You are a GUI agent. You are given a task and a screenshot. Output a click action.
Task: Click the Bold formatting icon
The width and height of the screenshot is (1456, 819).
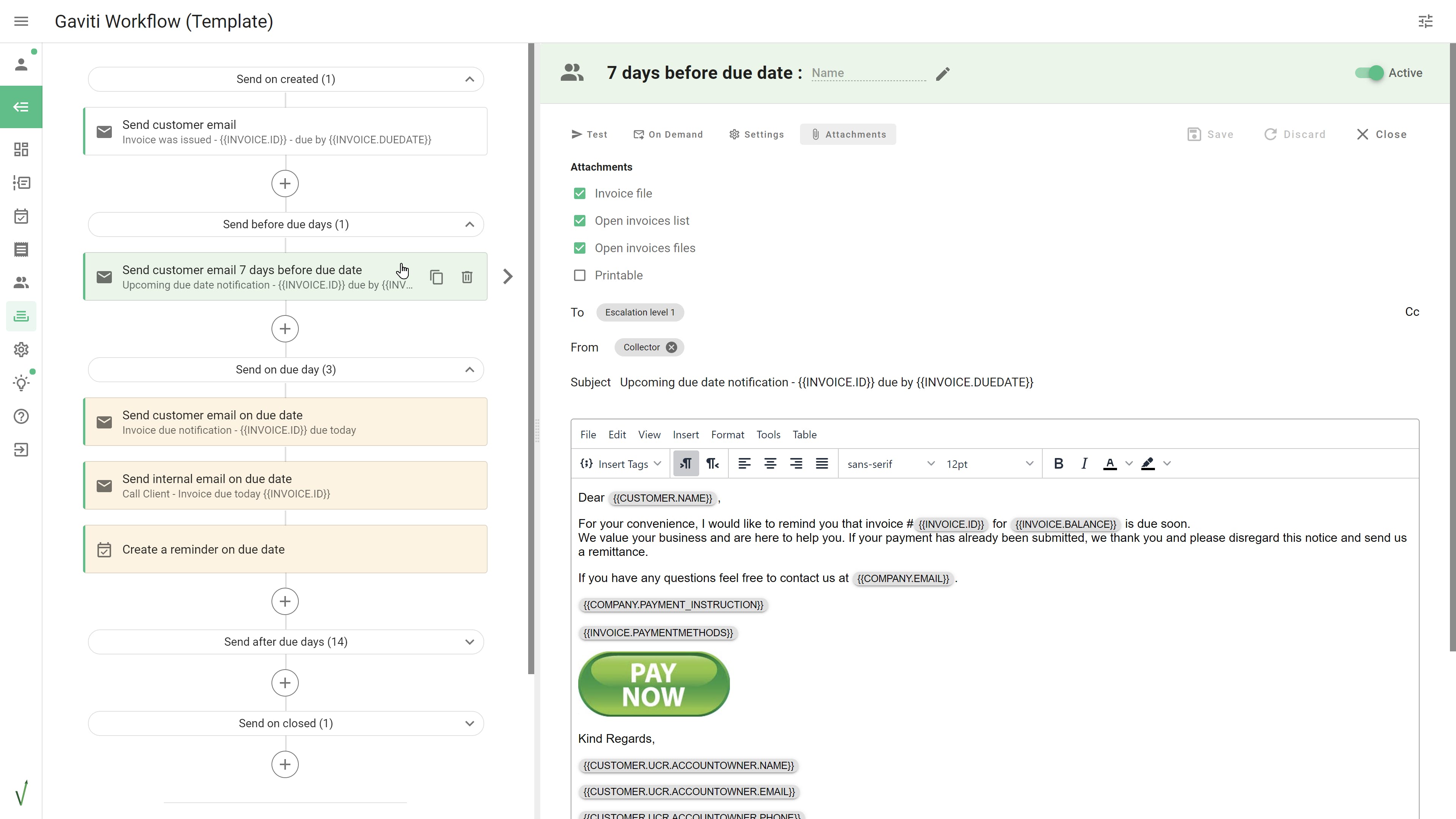(x=1059, y=464)
